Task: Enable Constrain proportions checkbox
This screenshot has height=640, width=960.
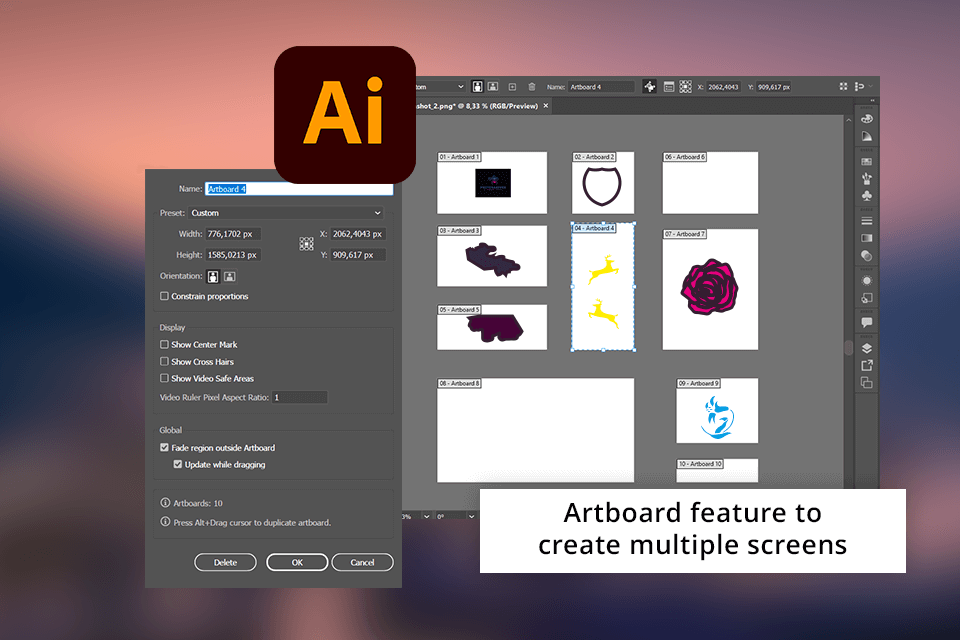Action: click(164, 296)
